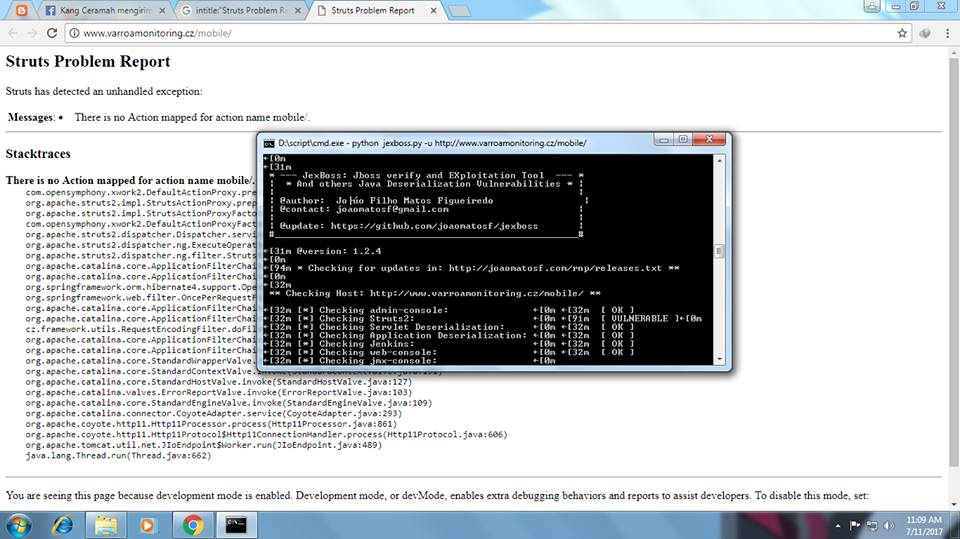Image resolution: width=960 pixels, height=539 pixels.
Task: Maximize the cmd.exe jexboss window
Action: [x=683, y=140]
